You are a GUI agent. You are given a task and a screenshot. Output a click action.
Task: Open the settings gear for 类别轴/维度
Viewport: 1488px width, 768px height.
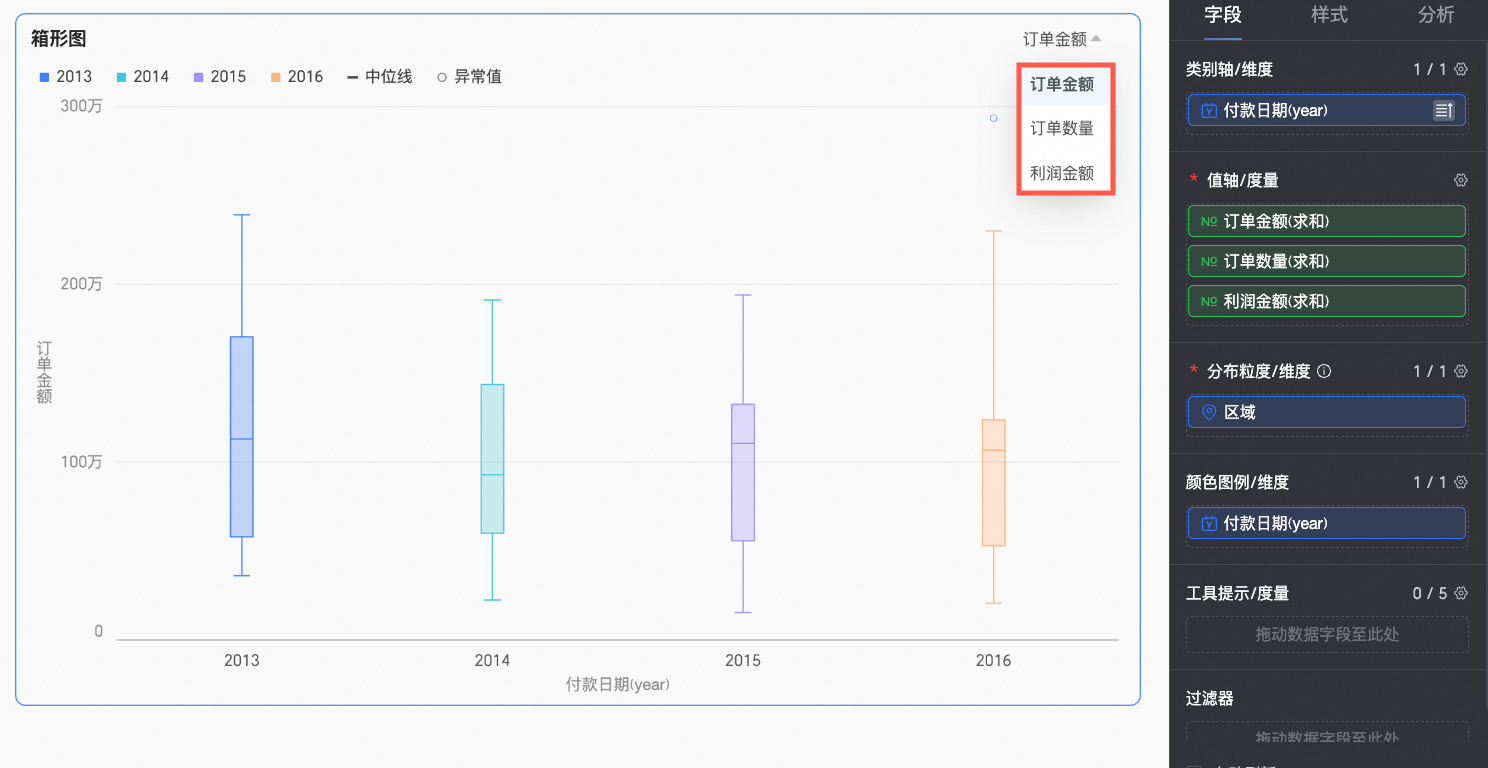coord(1461,69)
